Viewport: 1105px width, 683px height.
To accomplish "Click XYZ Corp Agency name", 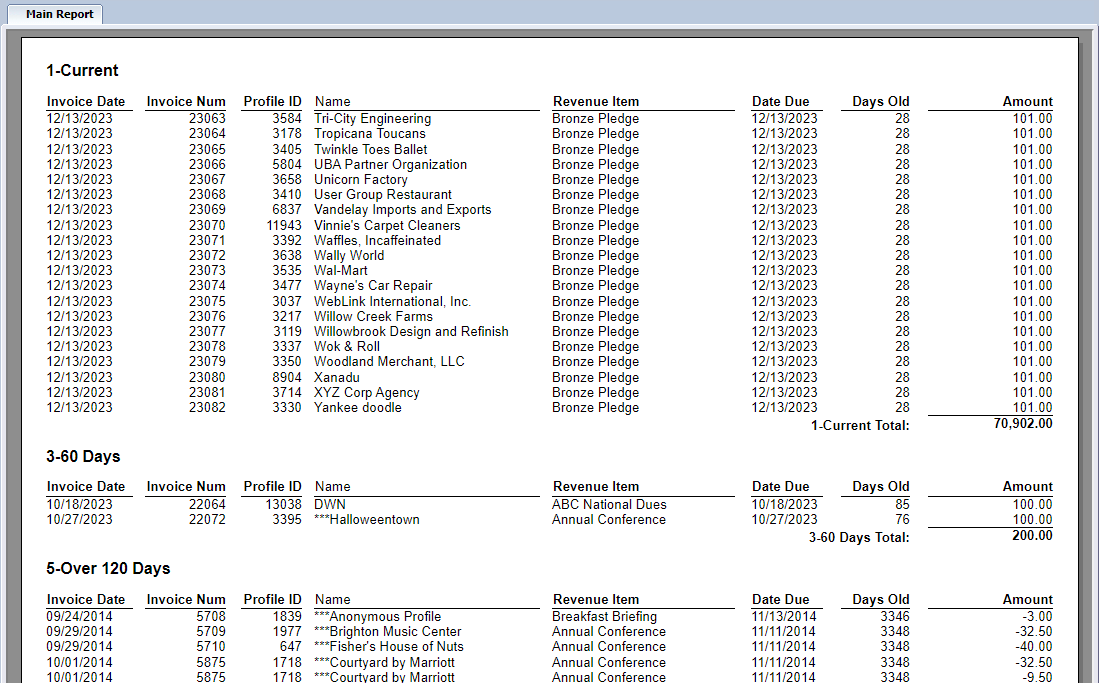I will pyautogui.click(x=367, y=393).
